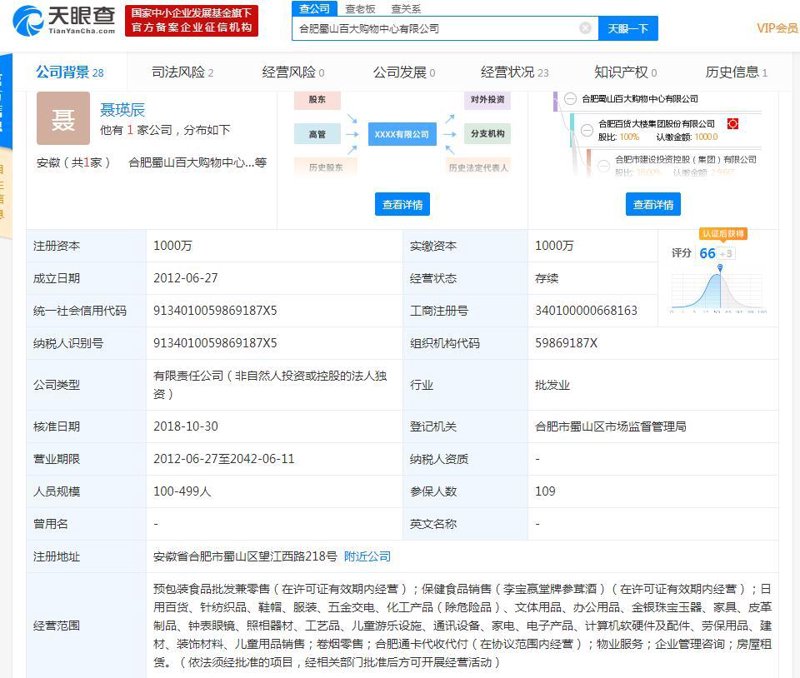
Task: Select 经营状态 value 存续
Action: click(x=546, y=279)
